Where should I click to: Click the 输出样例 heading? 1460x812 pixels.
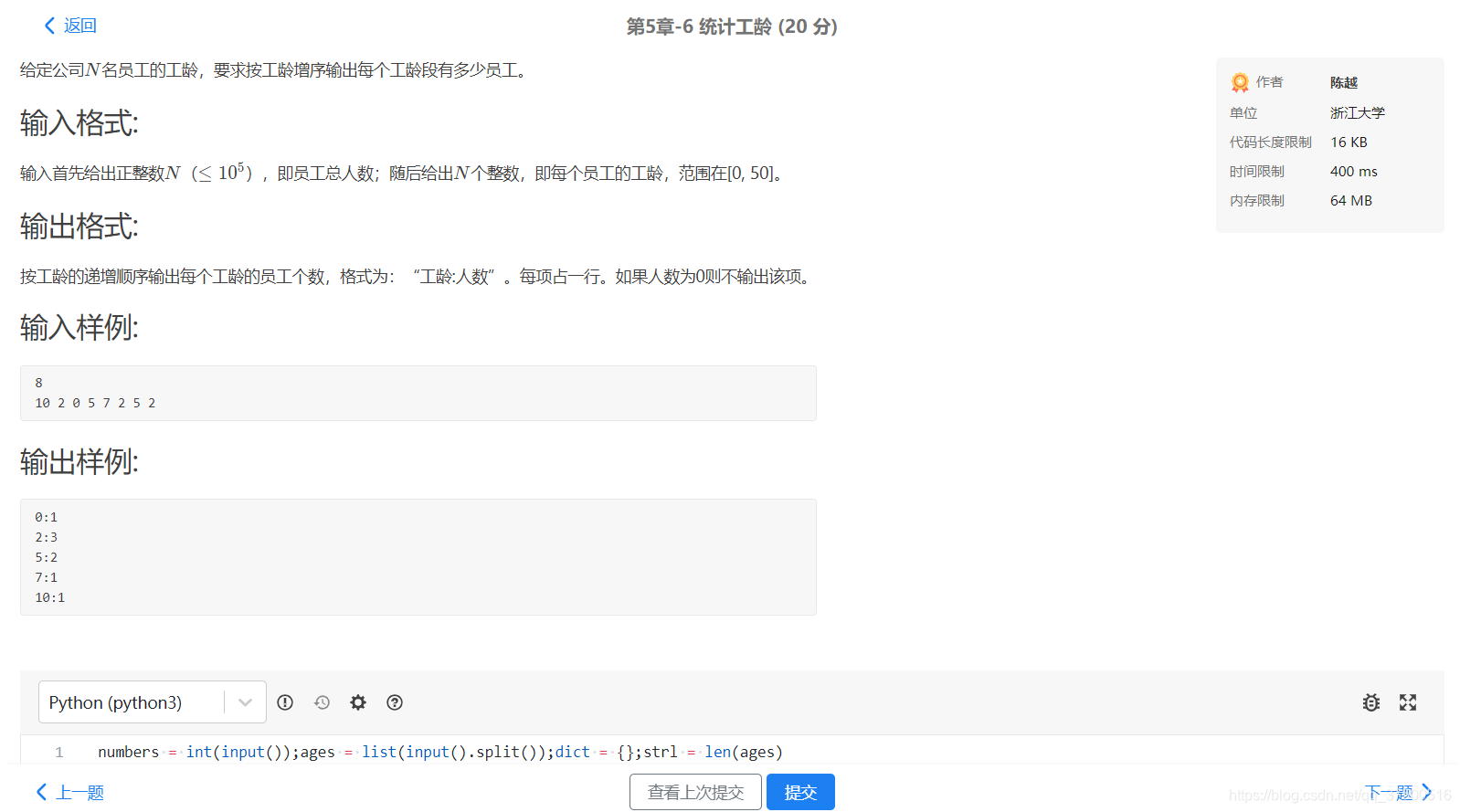(79, 461)
